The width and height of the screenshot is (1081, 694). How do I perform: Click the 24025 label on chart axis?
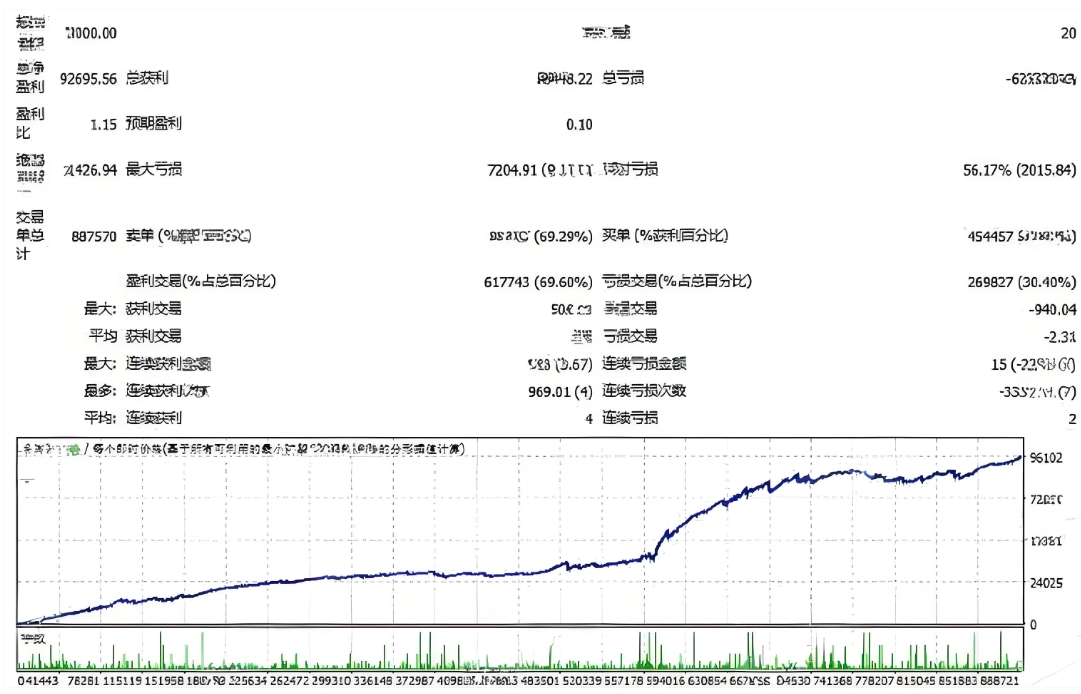tap(1045, 583)
